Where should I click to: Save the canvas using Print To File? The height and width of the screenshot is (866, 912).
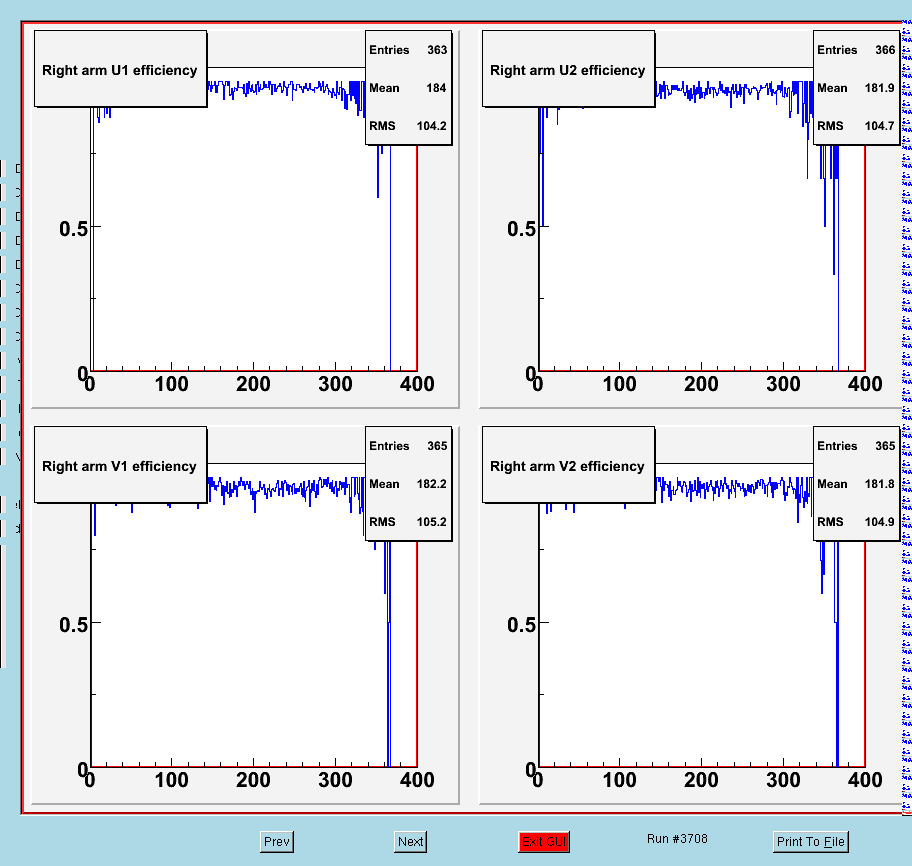[810, 842]
